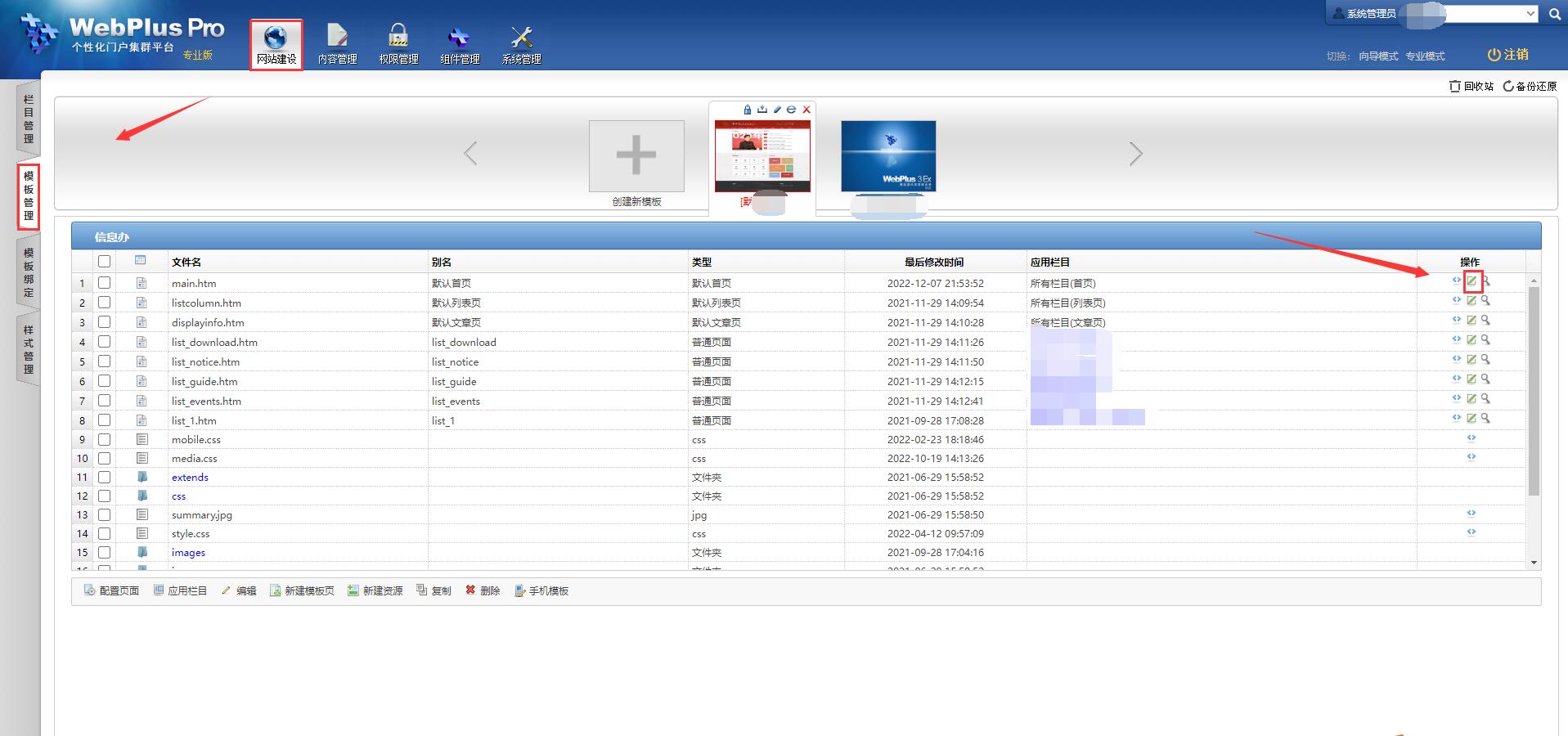Click 注销 logout link
Viewport: 1568px width, 736px height.
pyautogui.click(x=1507, y=55)
